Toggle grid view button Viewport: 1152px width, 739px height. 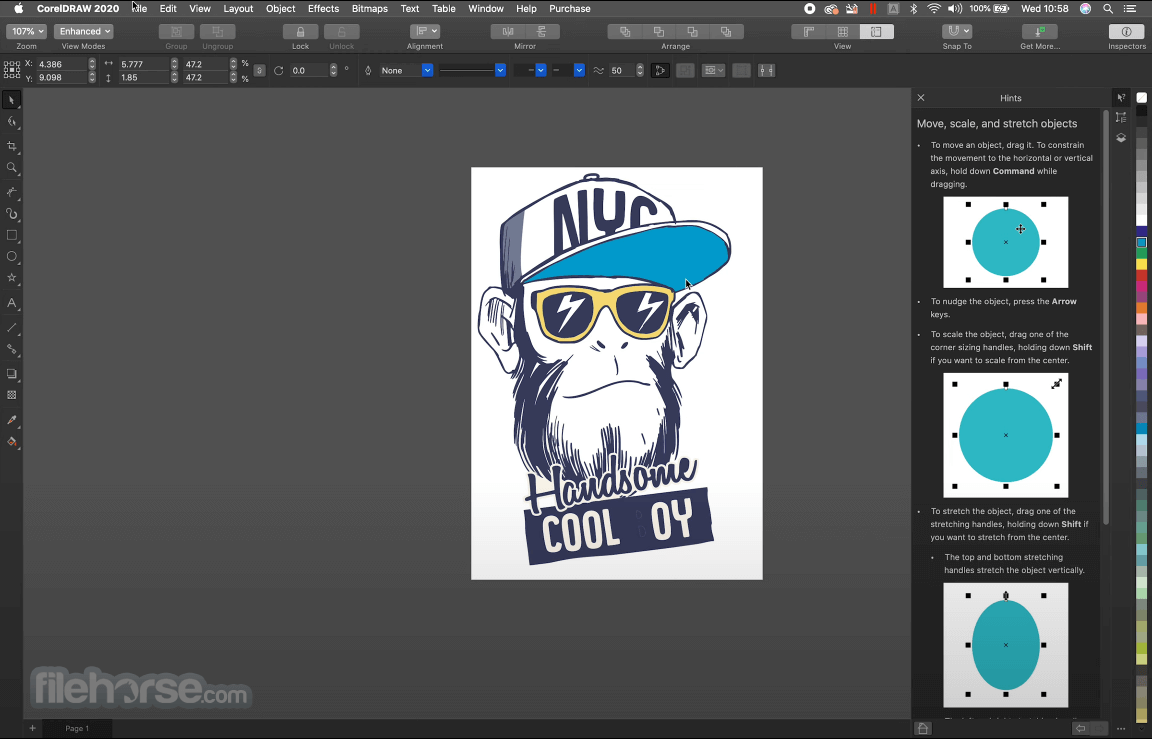coord(843,32)
